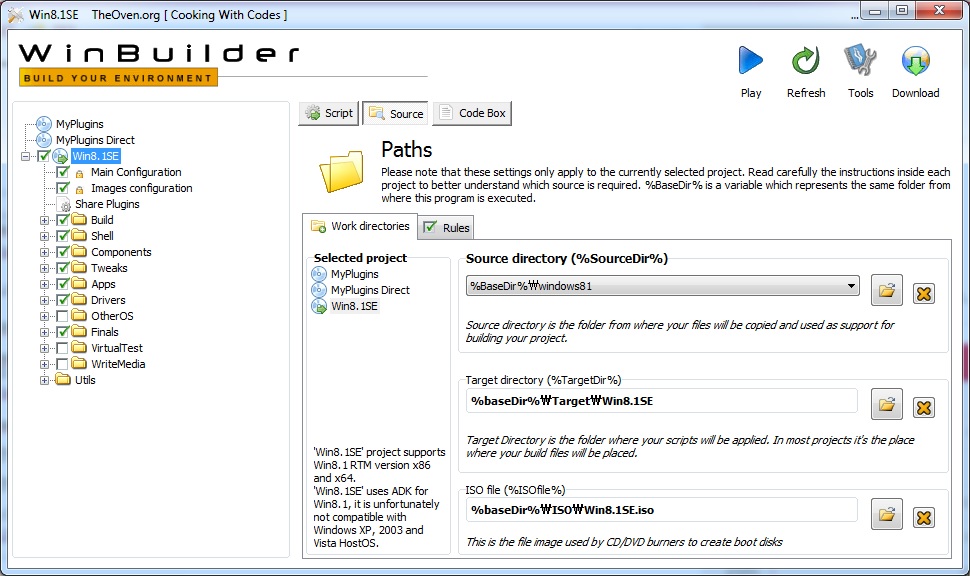Click the Target directory input field
This screenshot has height=576, width=970.
pos(661,400)
